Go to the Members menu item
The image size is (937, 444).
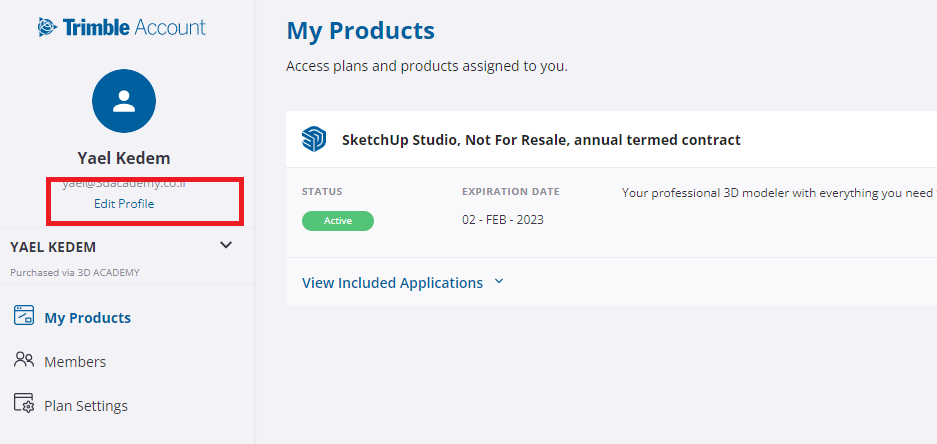click(x=75, y=362)
